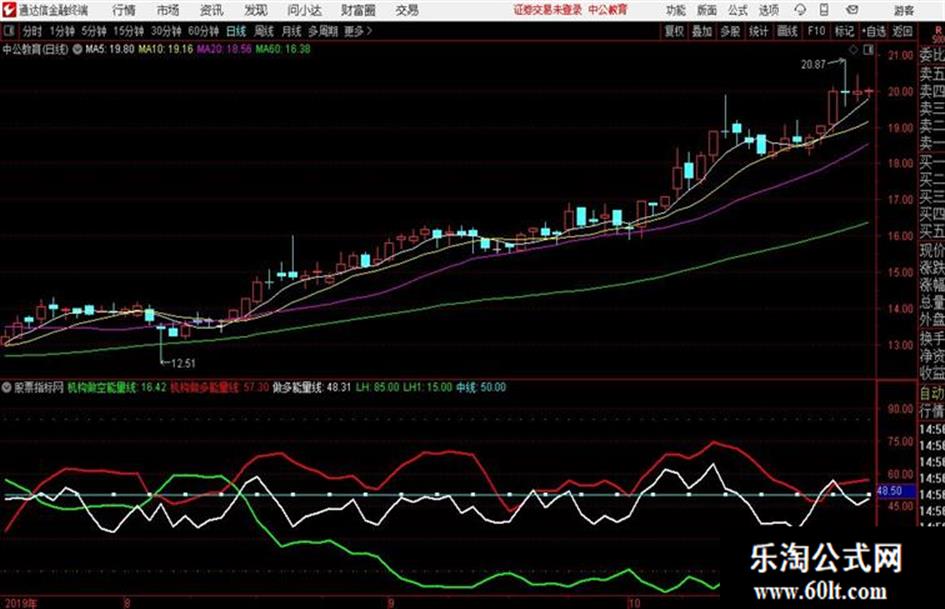This screenshot has width=945, height=609.
Task: Open the 选项 menu
Action: tap(769, 10)
